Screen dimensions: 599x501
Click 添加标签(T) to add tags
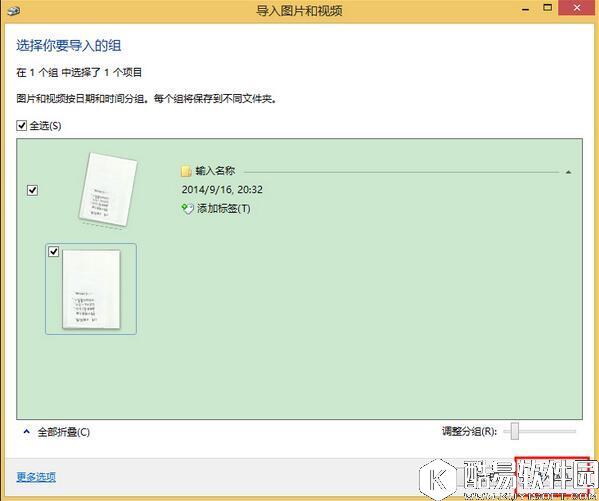point(223,209)
